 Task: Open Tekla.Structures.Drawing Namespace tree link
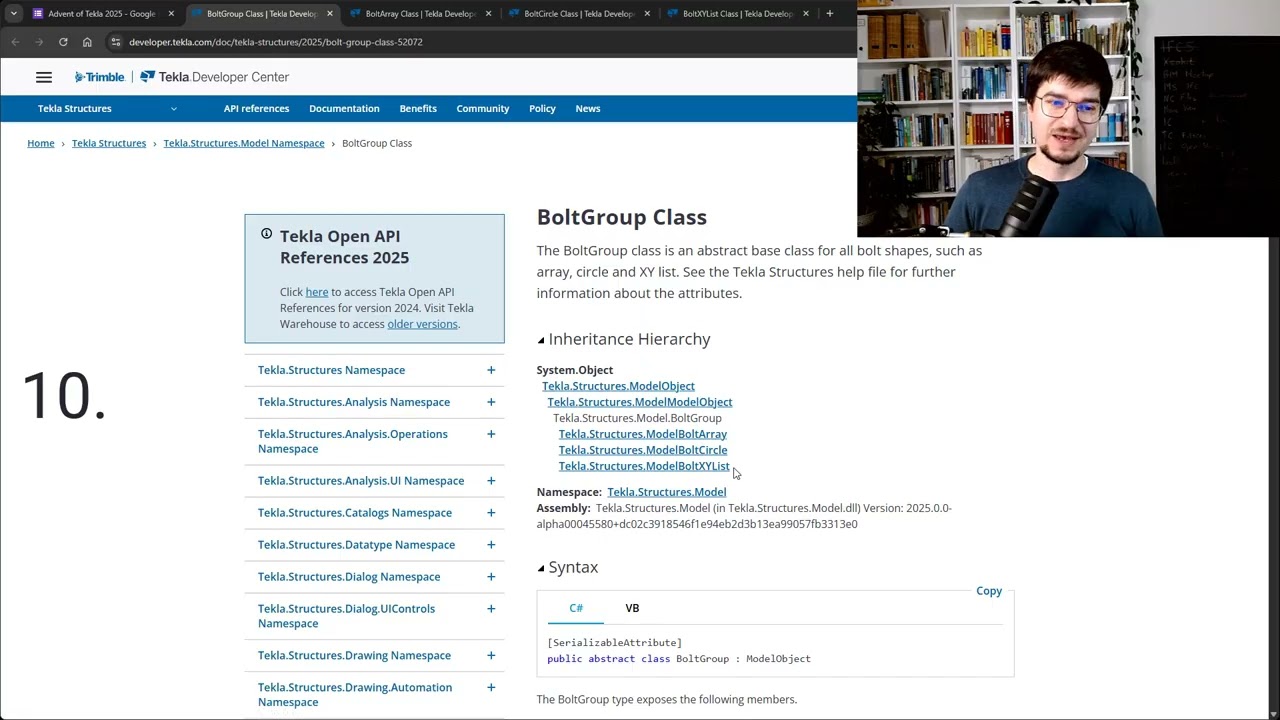coord(354,656)
